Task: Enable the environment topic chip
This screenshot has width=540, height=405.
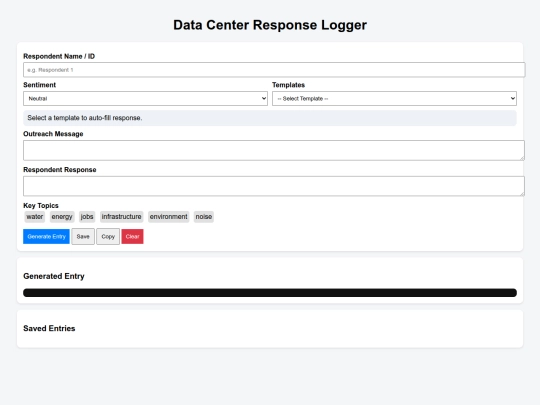Action: point(168,217)
